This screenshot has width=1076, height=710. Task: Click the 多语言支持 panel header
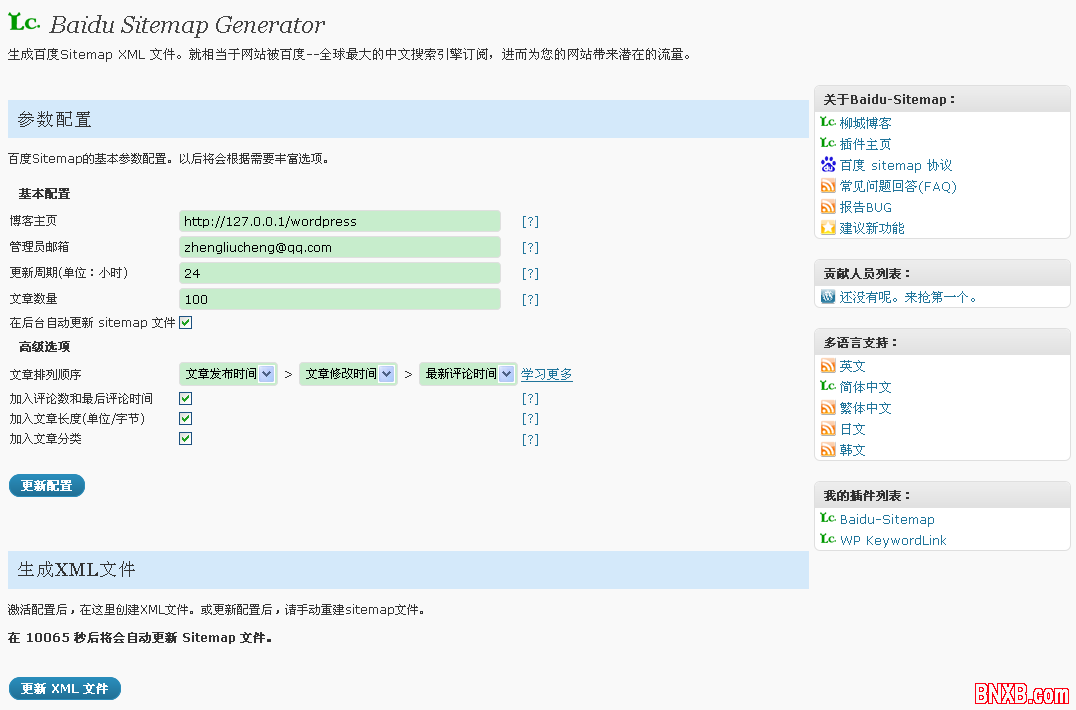[942, 342]
